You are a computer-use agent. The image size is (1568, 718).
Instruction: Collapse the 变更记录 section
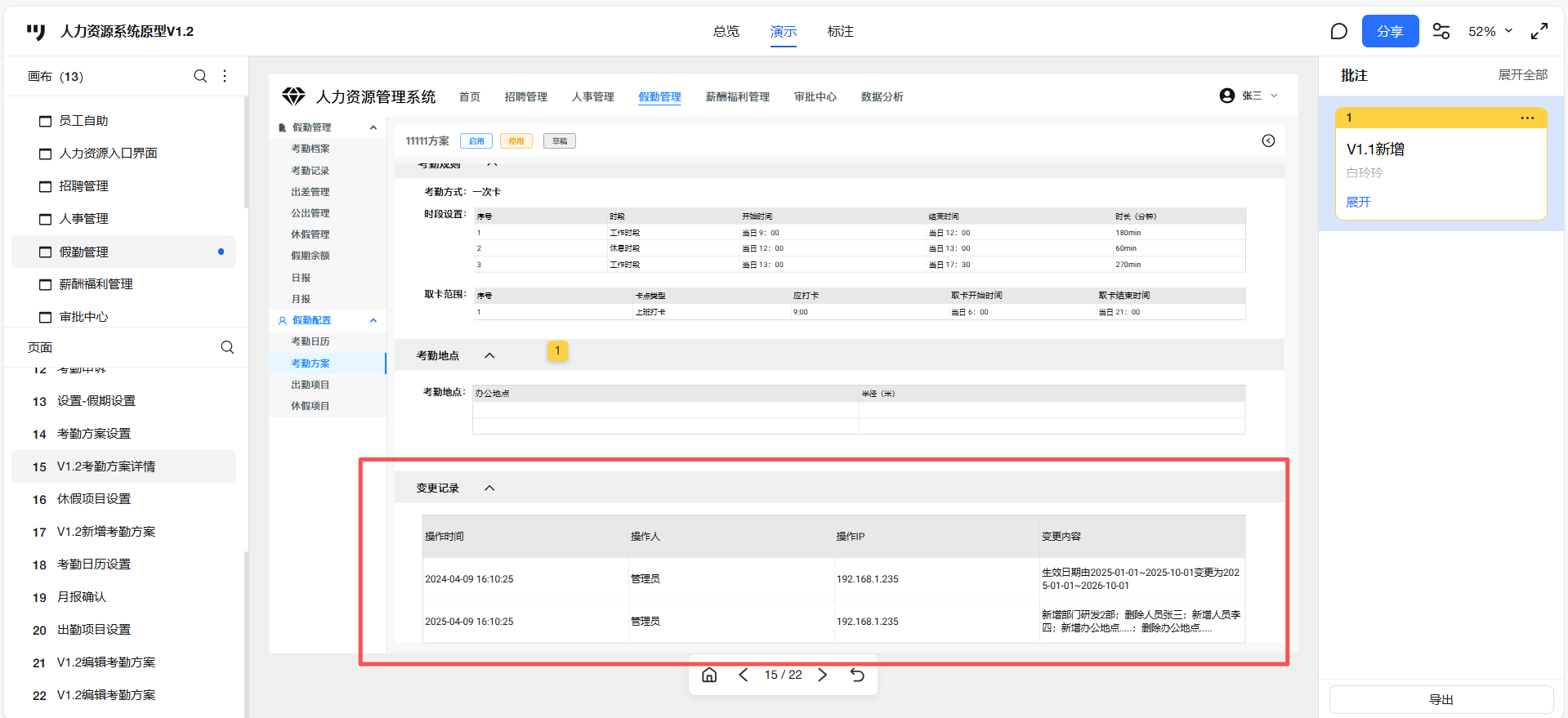[489, 488]
